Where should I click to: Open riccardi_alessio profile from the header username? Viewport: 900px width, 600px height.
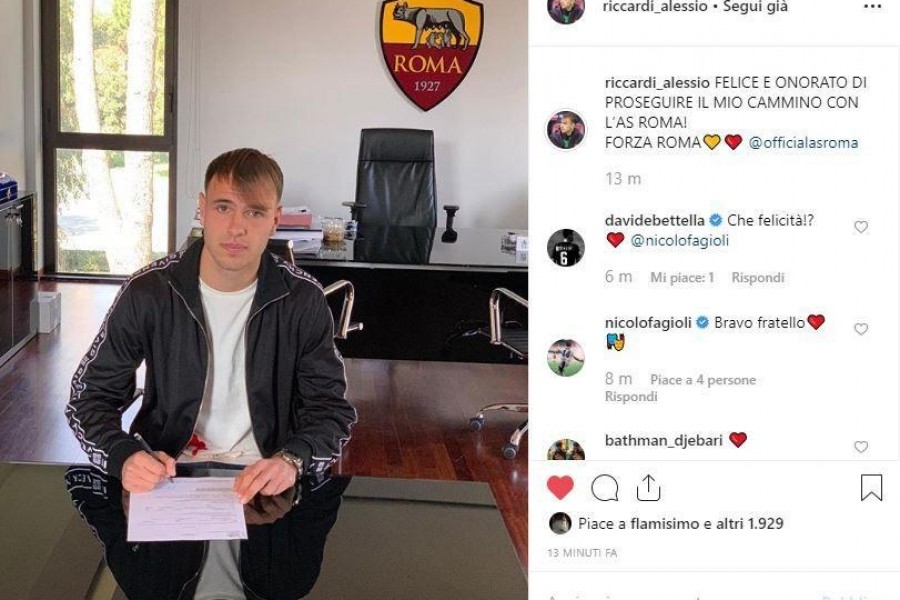pos(655,7)
